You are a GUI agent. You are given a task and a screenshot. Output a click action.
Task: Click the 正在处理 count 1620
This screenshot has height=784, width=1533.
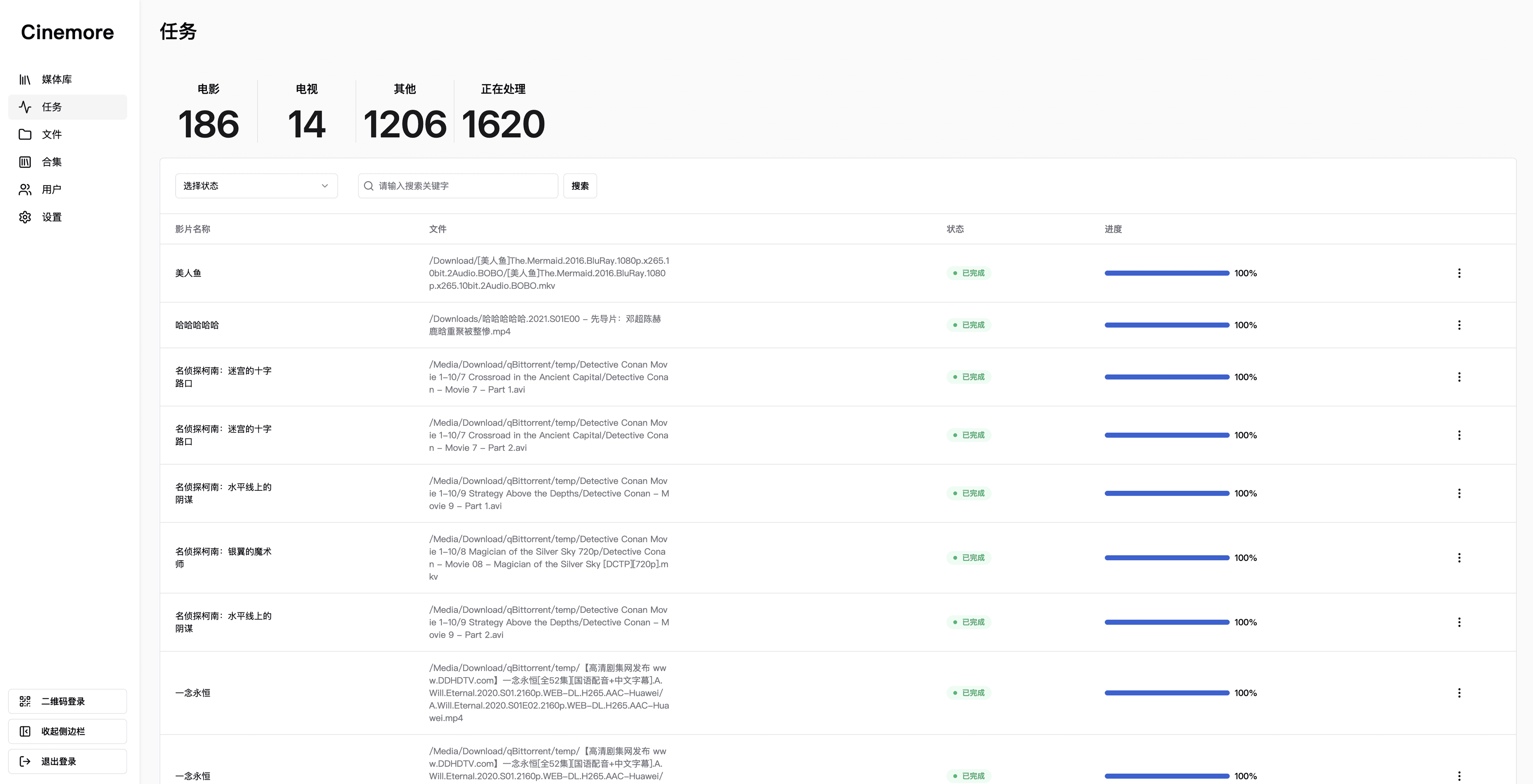503,124
